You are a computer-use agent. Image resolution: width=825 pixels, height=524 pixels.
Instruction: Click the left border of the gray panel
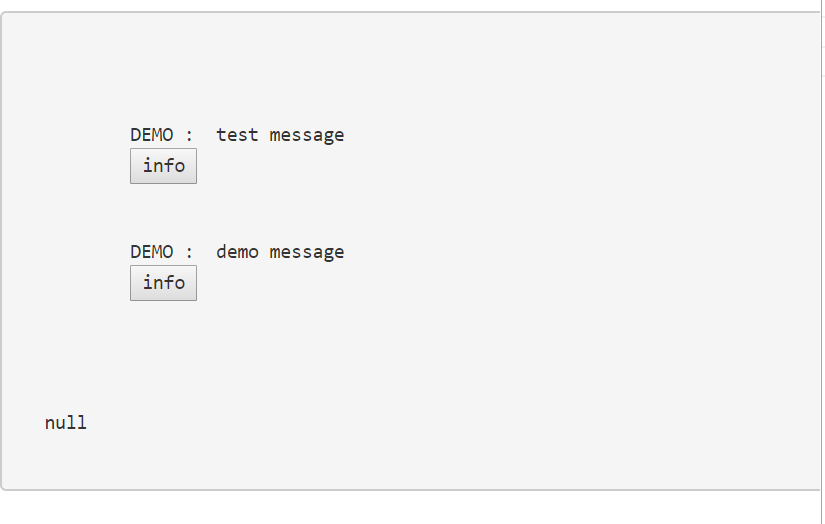(1, 250)
